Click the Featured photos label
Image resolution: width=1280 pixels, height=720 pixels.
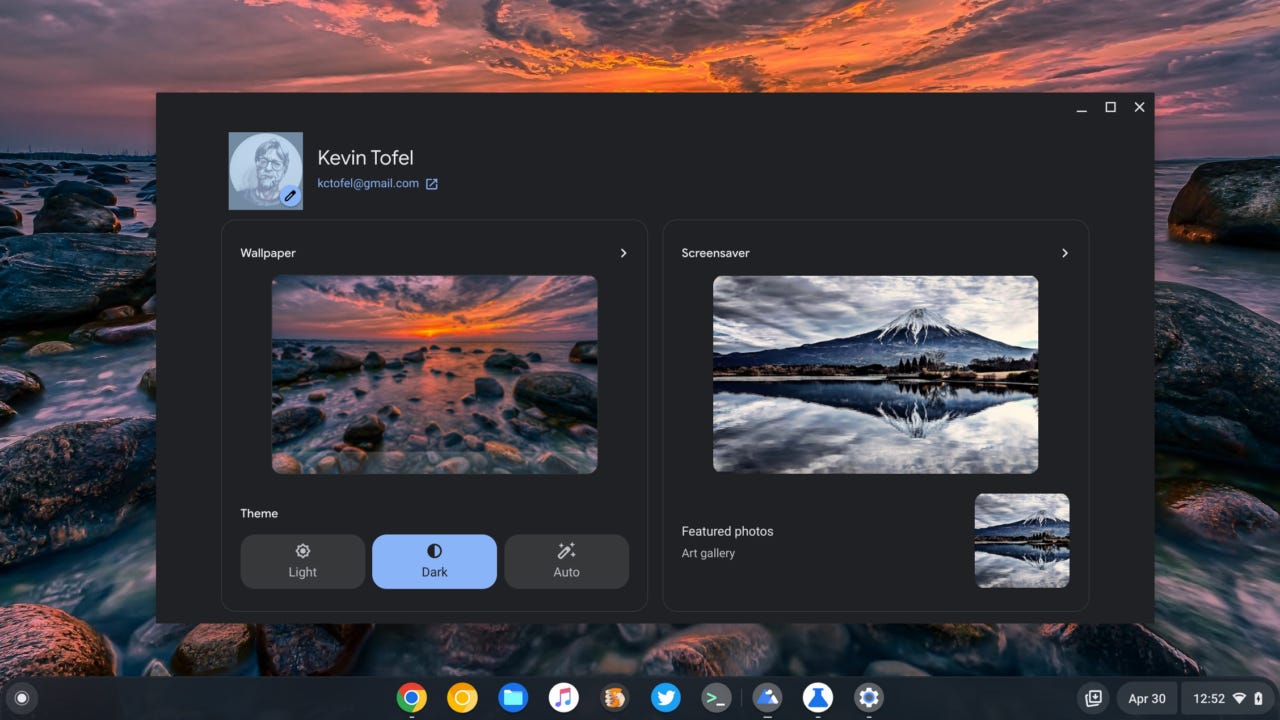(x=727, y=531)
